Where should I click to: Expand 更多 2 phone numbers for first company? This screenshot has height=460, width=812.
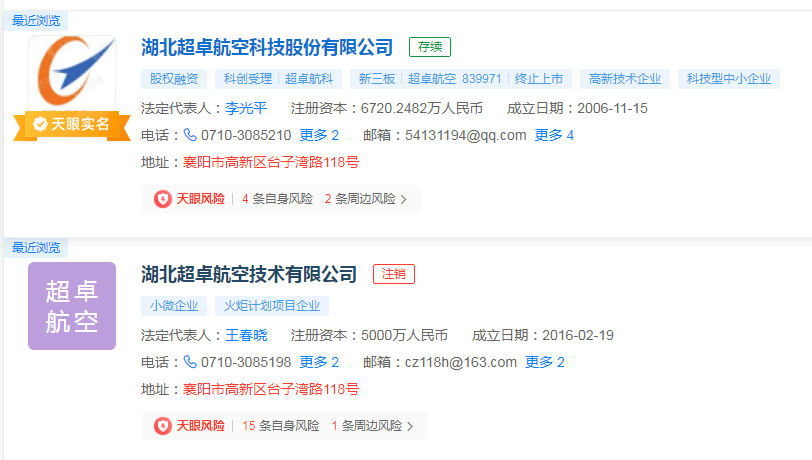click(x=319, y=135)
